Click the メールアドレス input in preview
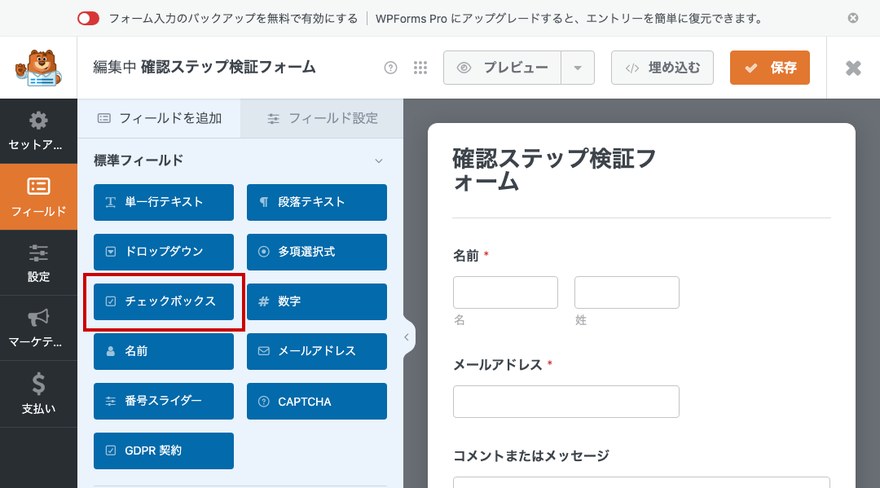The height and width of the screenshot is (488, 880). (x=566, y=401)
